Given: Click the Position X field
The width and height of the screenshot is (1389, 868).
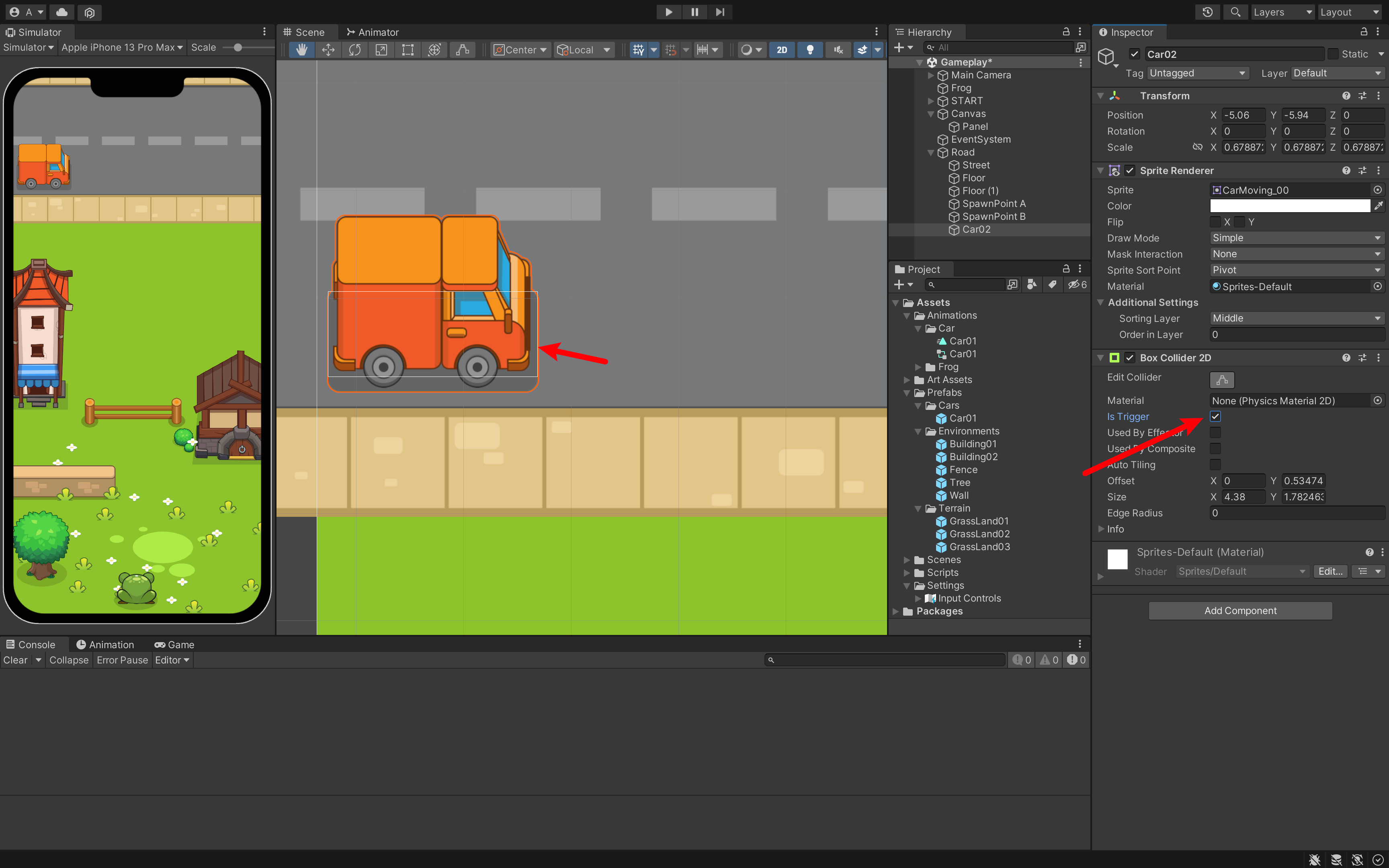Looking at the screenshot, I should click(1243, 115).
